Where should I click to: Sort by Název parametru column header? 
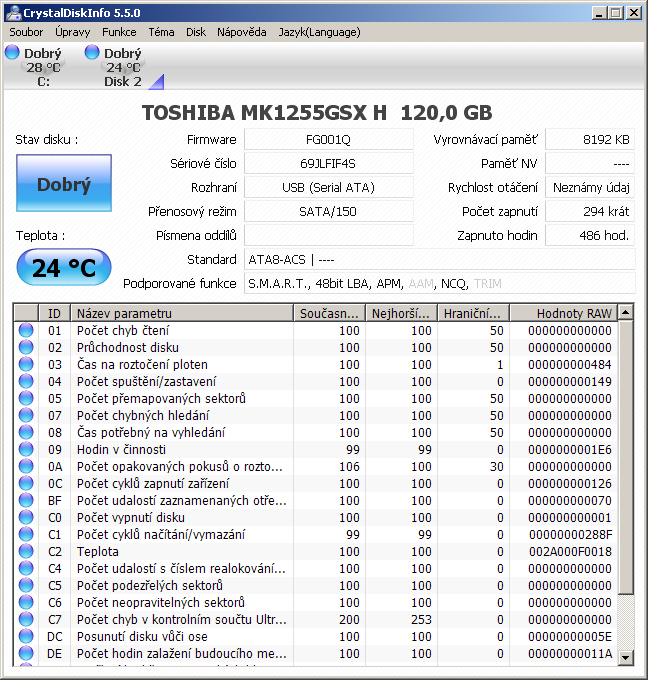[x=182, y=313]
